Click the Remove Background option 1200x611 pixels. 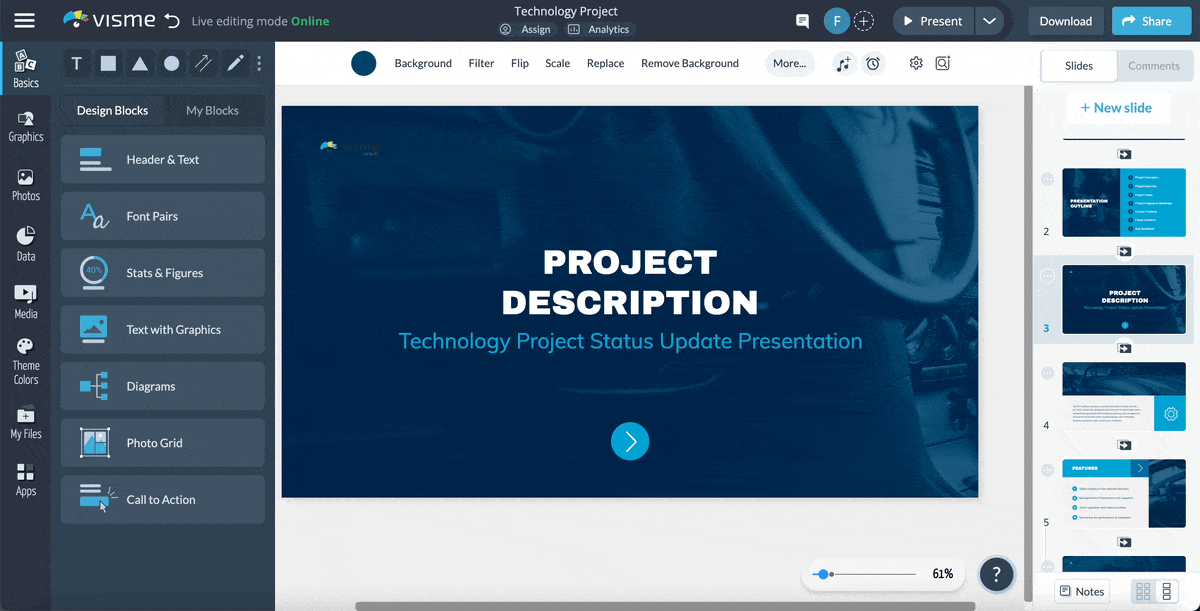[x=689, y=63]
